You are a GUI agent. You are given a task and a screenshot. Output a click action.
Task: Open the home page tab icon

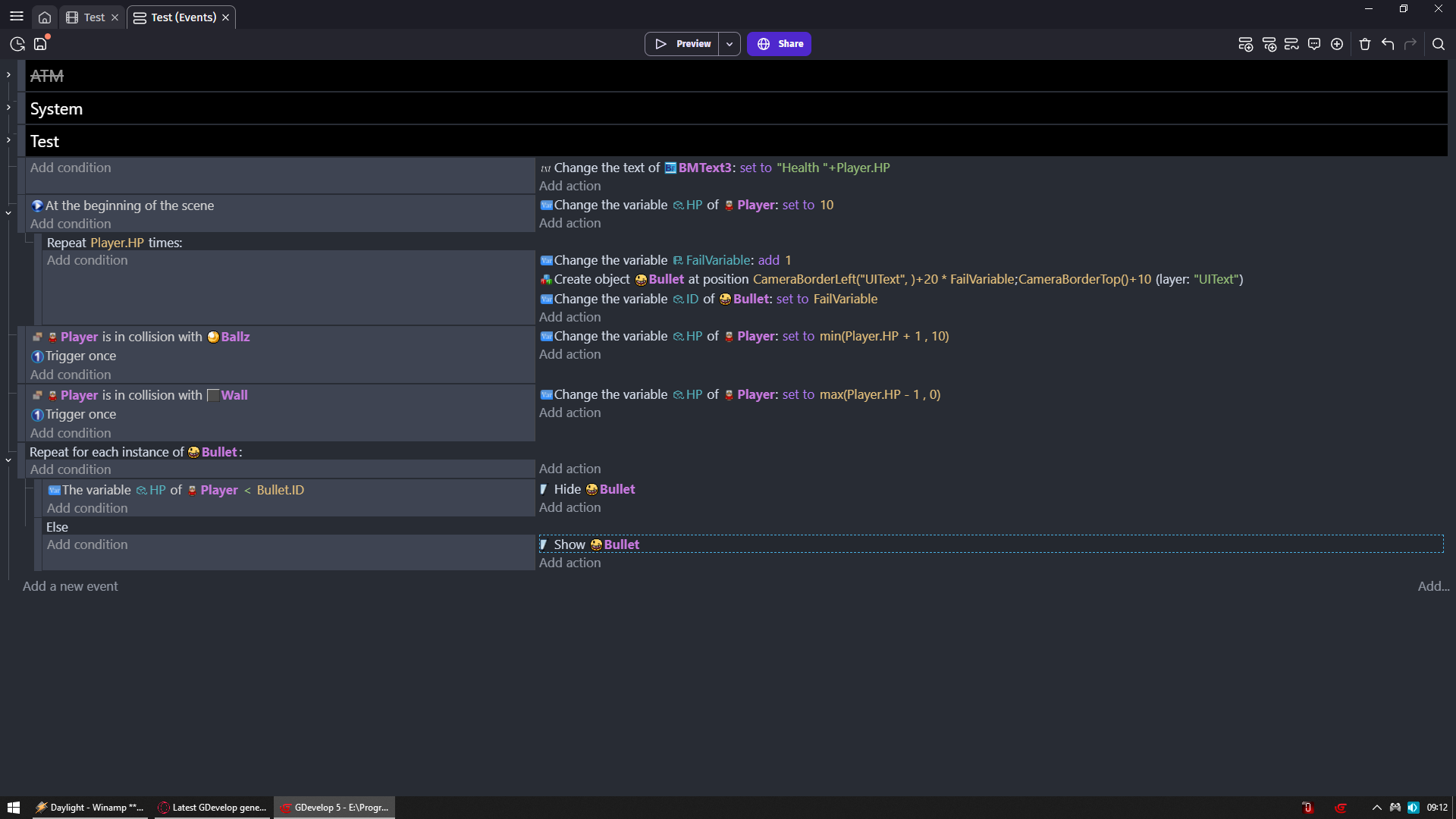(x=45, y=17)
